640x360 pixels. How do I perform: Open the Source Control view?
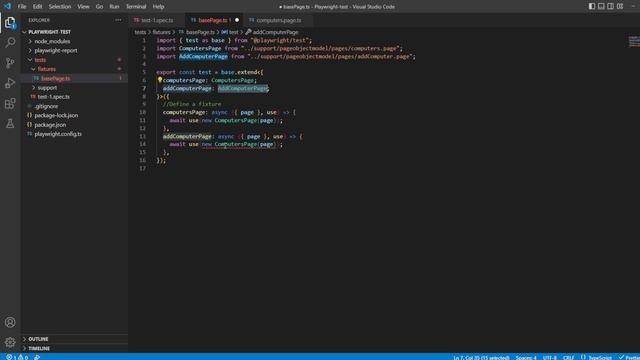click(10, 63)
